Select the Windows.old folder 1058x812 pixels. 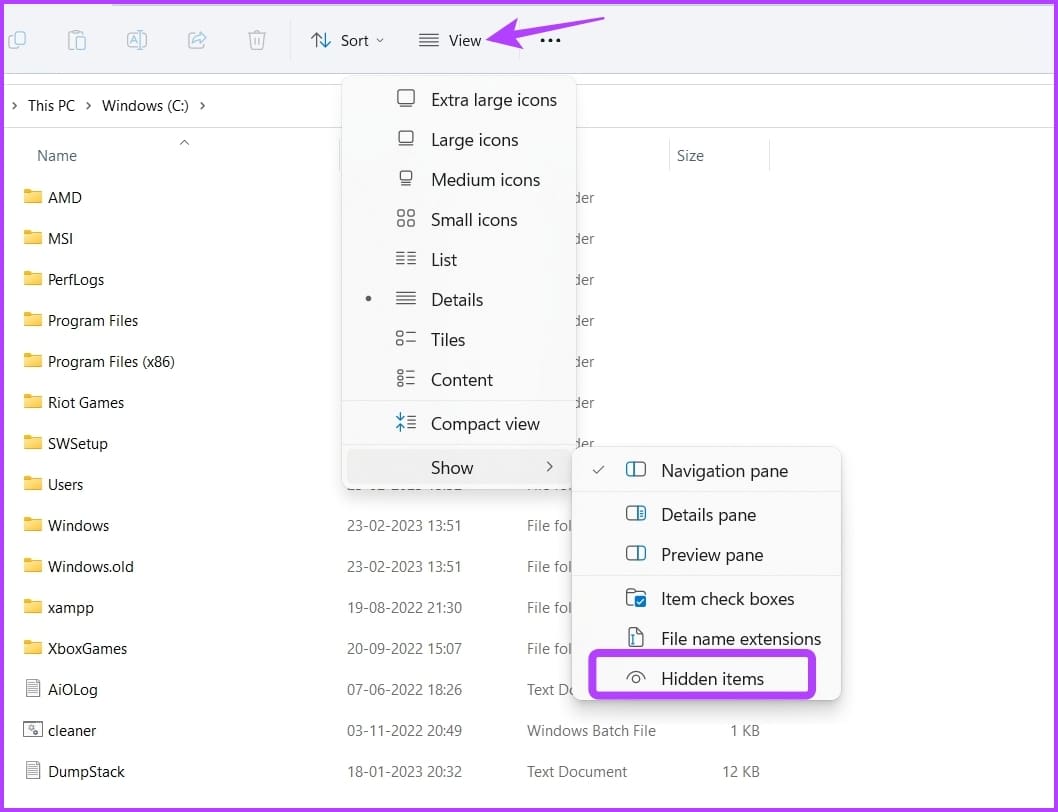pyautogui.click(x=78, y=566)
